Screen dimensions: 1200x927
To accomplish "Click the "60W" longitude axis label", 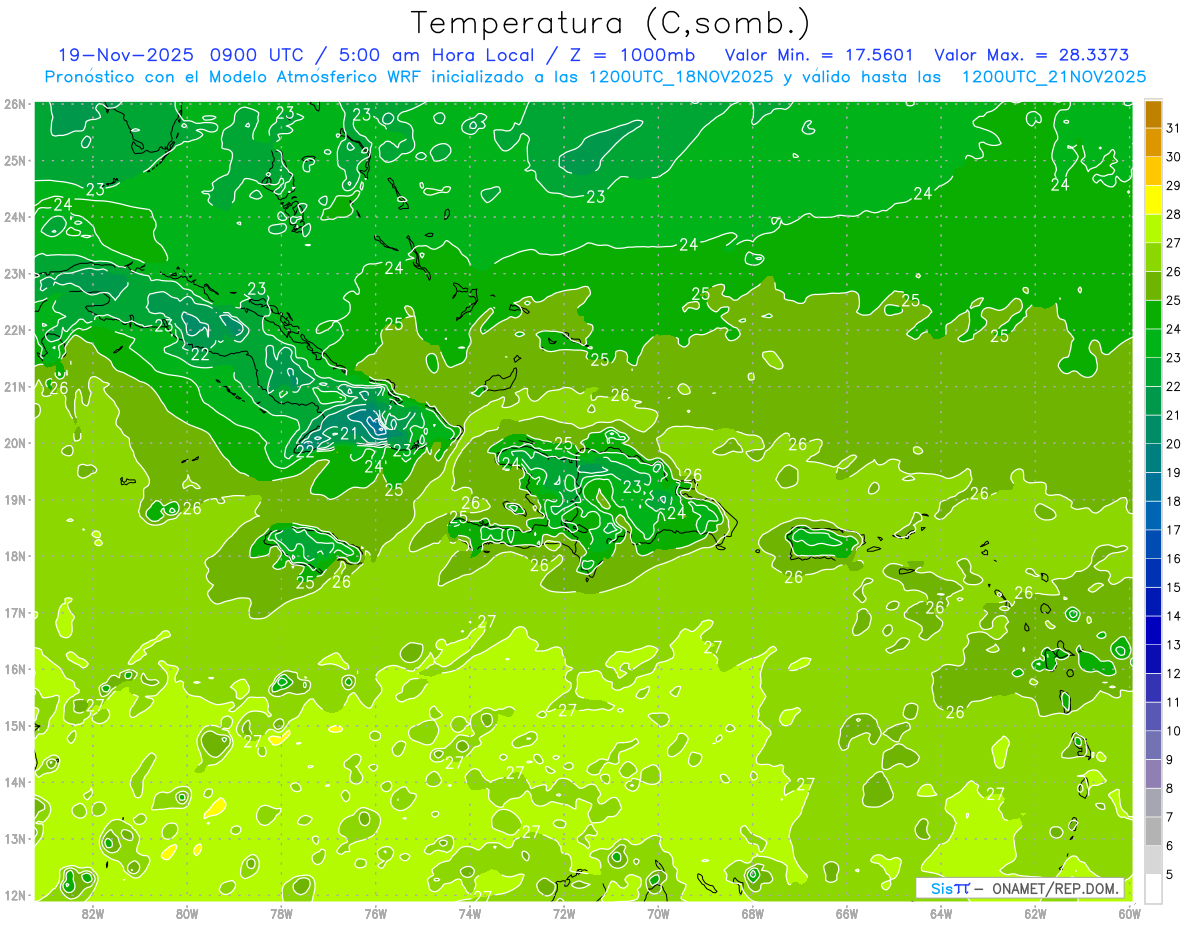I will point(1129,914).
